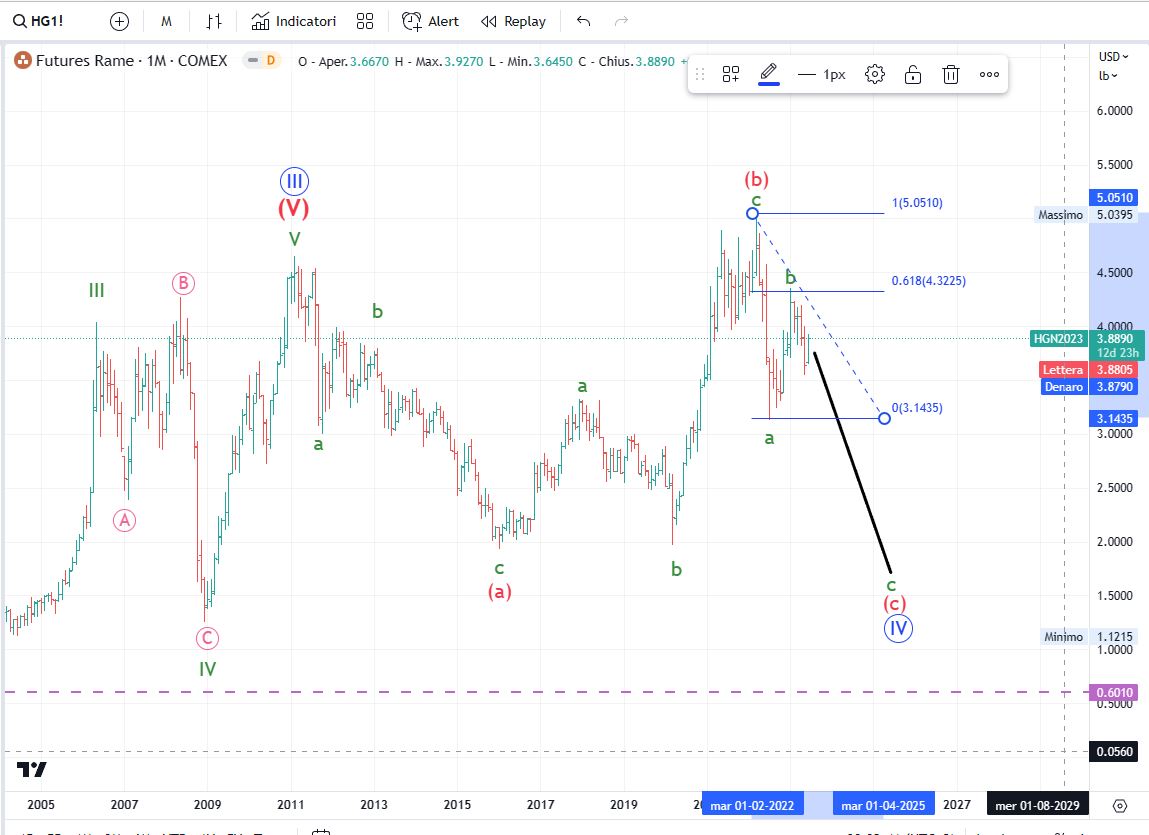Click the black 0.0560 price label
The width and height of the screenshot is (1149, 835).
pos(1114,751)
